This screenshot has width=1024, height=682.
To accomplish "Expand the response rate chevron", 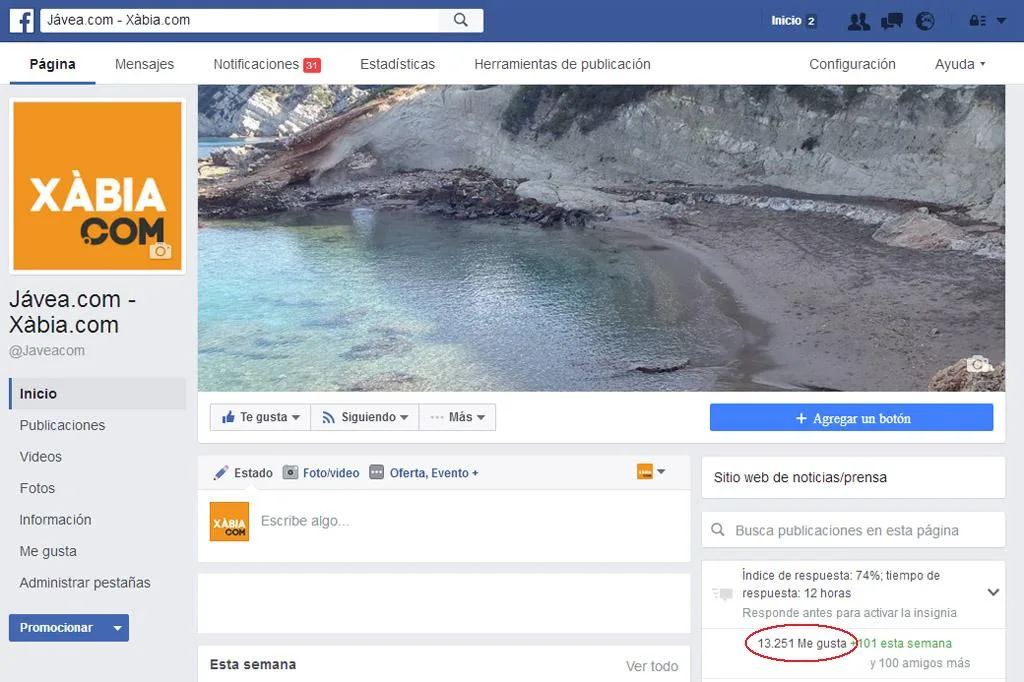I will [x=993, y=593].
